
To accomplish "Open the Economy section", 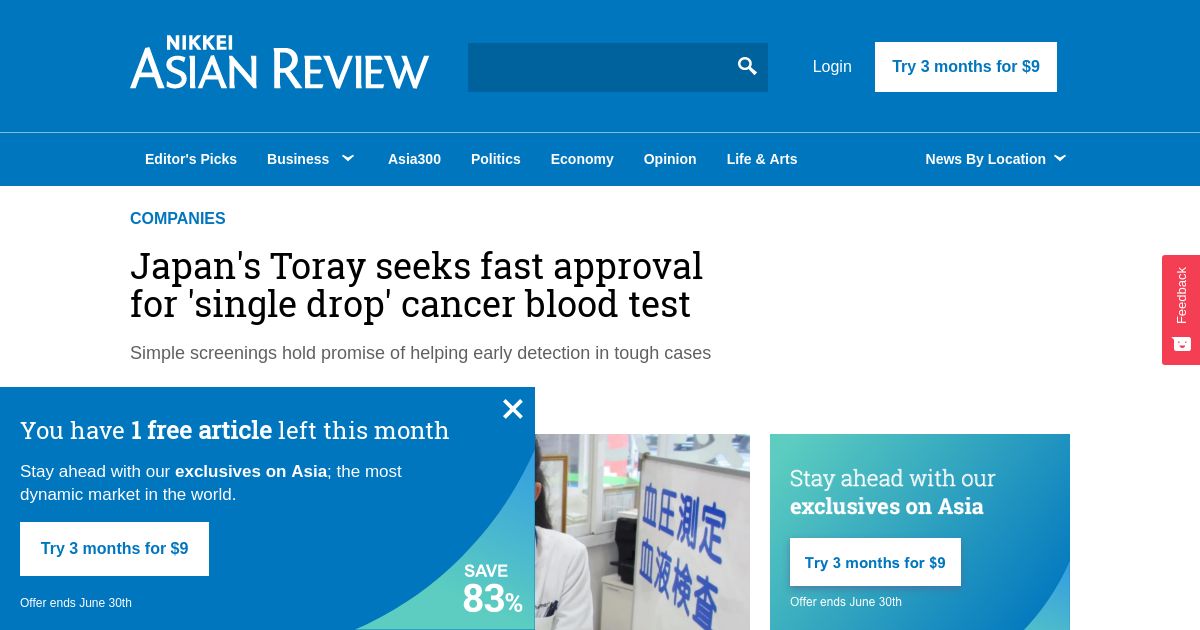I will (582, 159).
